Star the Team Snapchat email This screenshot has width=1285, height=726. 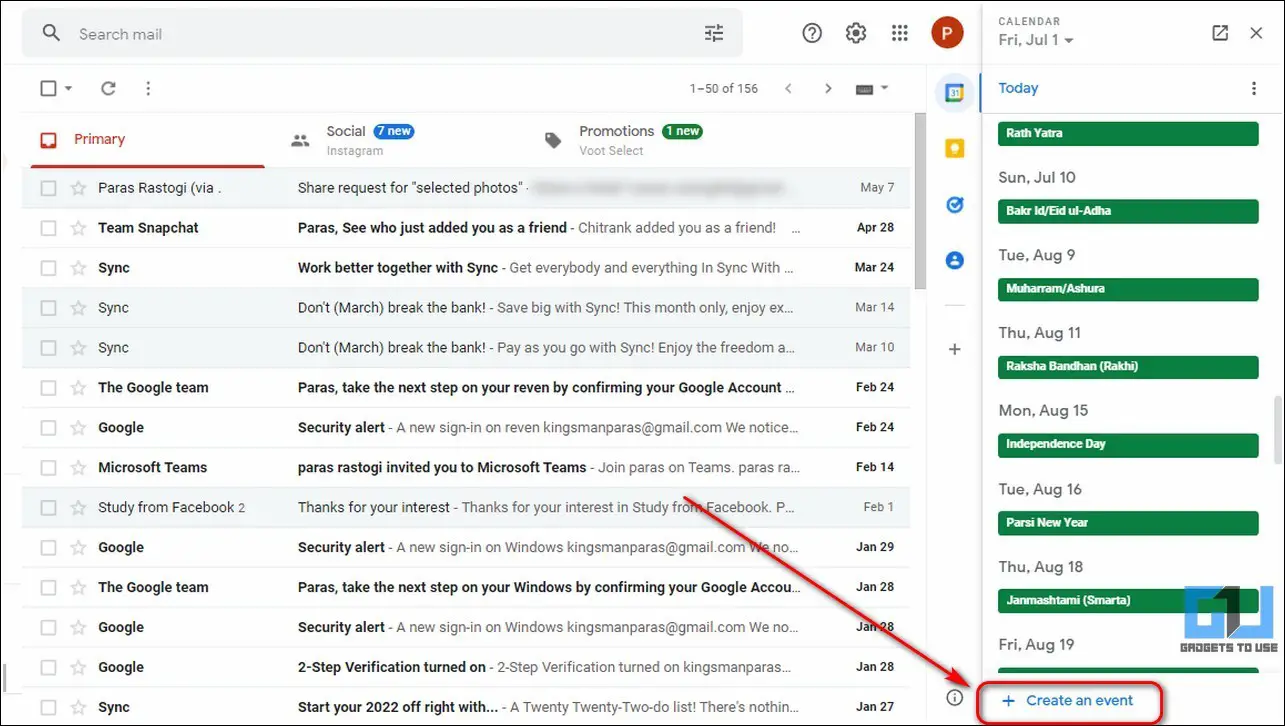tap(78, 228)
